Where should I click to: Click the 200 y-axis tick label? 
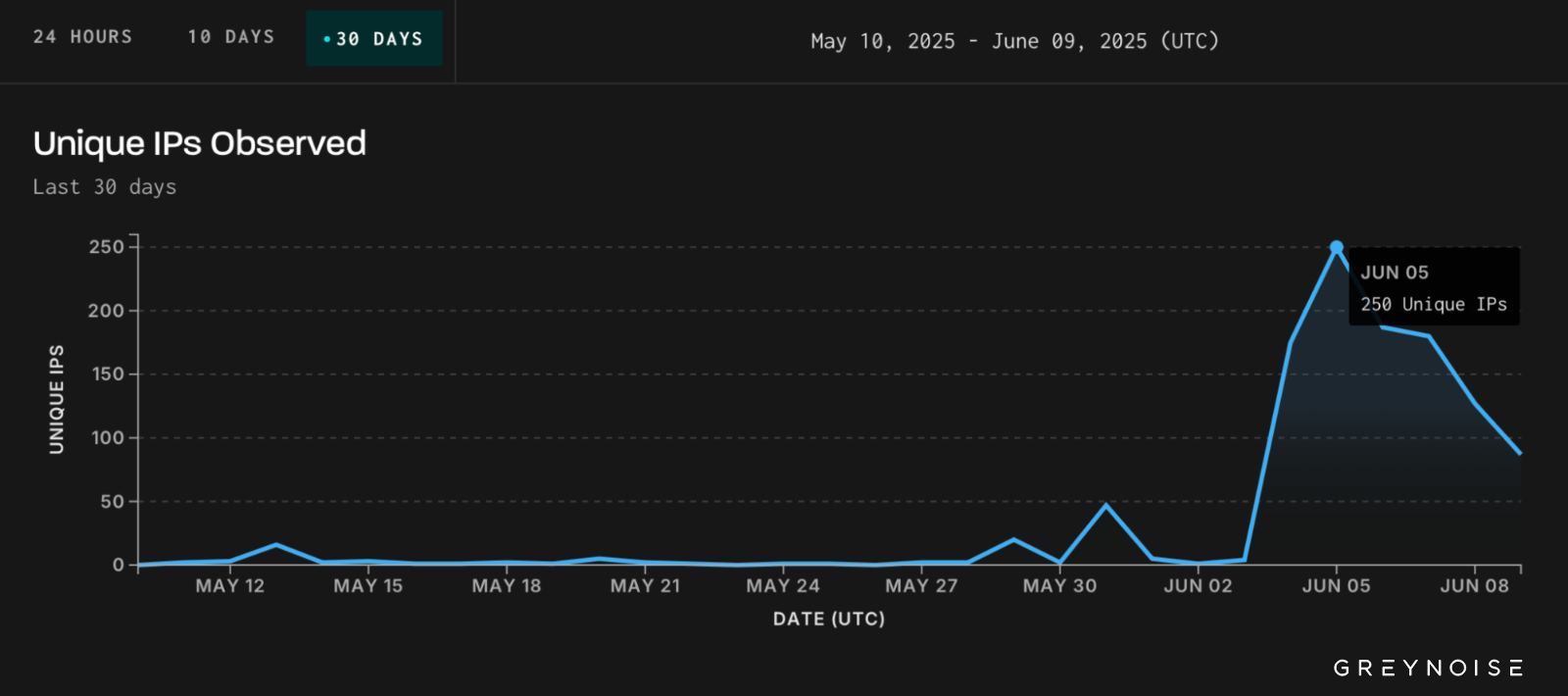pos(106,311)
